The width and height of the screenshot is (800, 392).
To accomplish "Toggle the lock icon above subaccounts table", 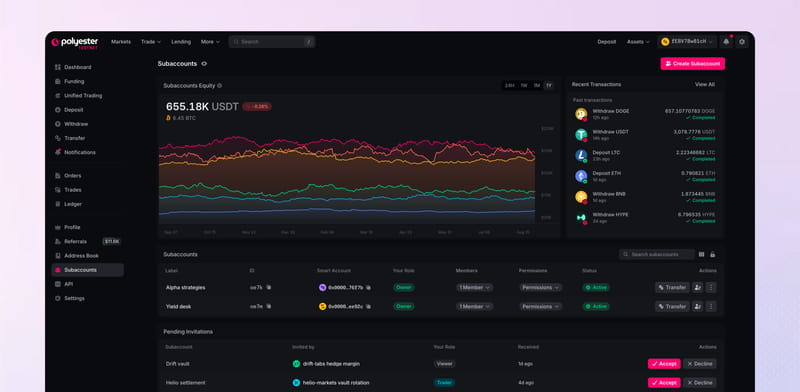I will click(713, 254).
